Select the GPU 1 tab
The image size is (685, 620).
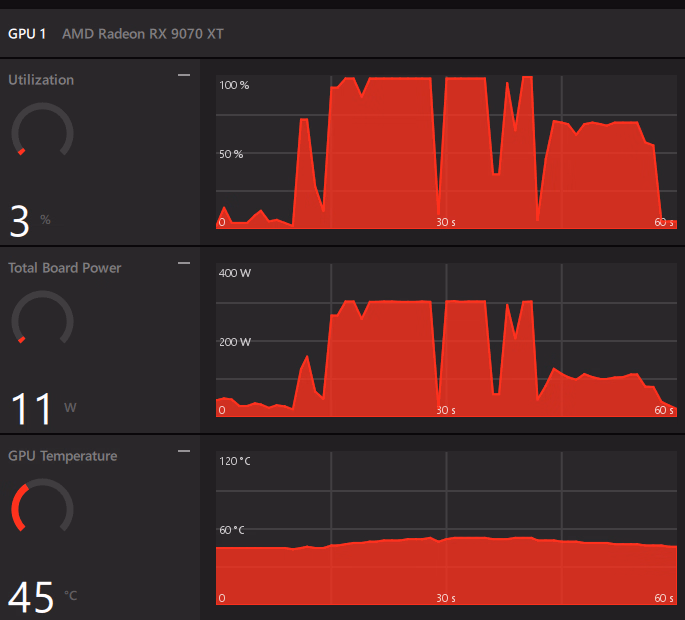point(27,33)
